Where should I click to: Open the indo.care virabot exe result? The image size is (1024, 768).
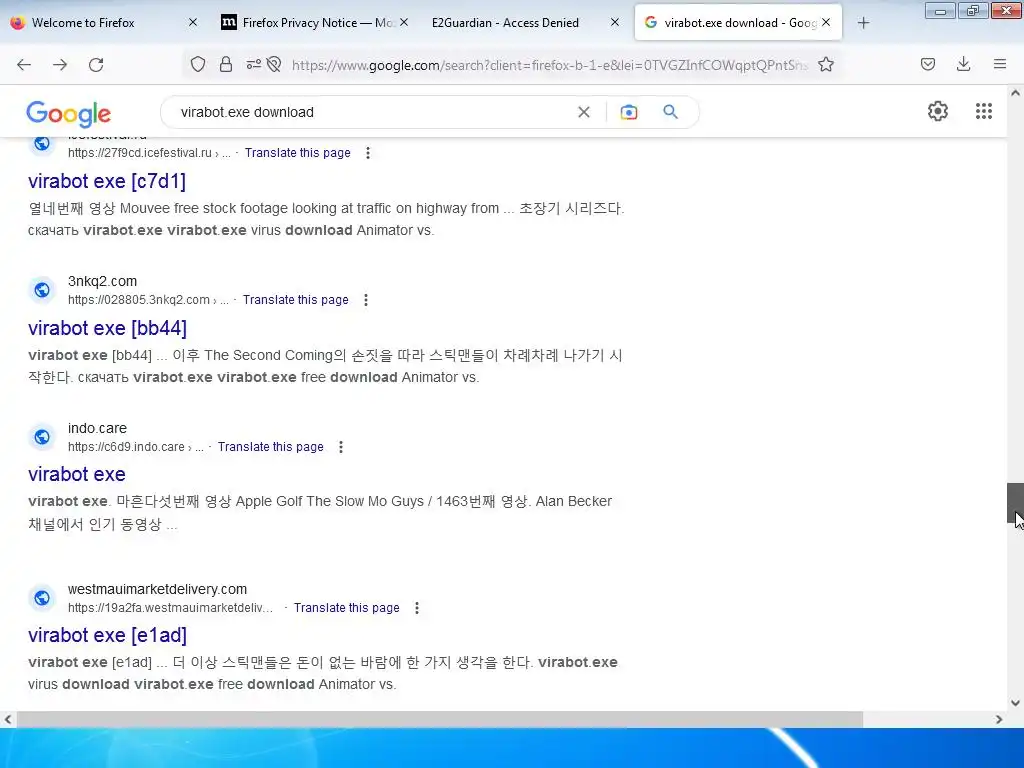tap(77, 474)
